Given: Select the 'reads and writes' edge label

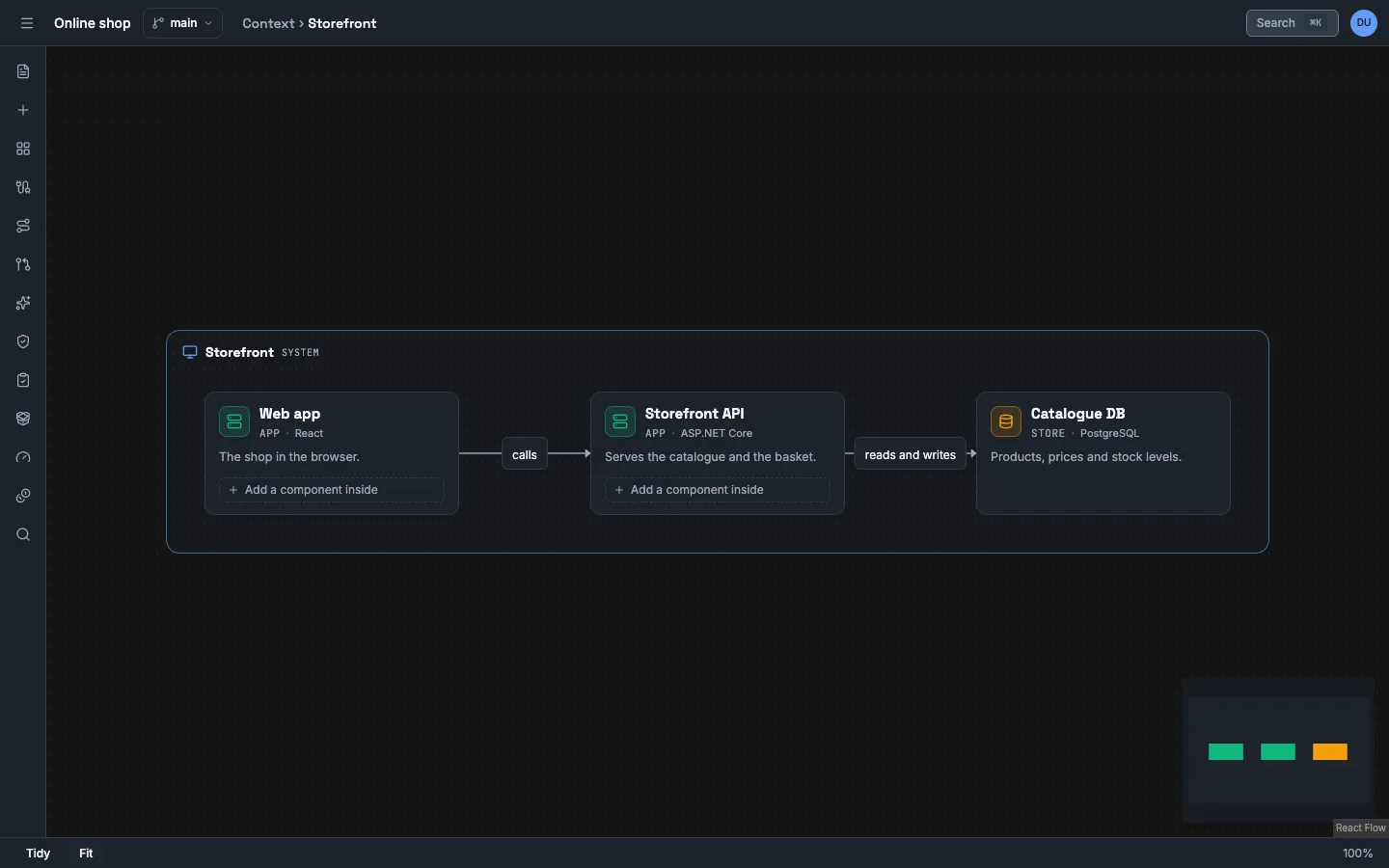Looking at the screenshot, I should [911, 454].
